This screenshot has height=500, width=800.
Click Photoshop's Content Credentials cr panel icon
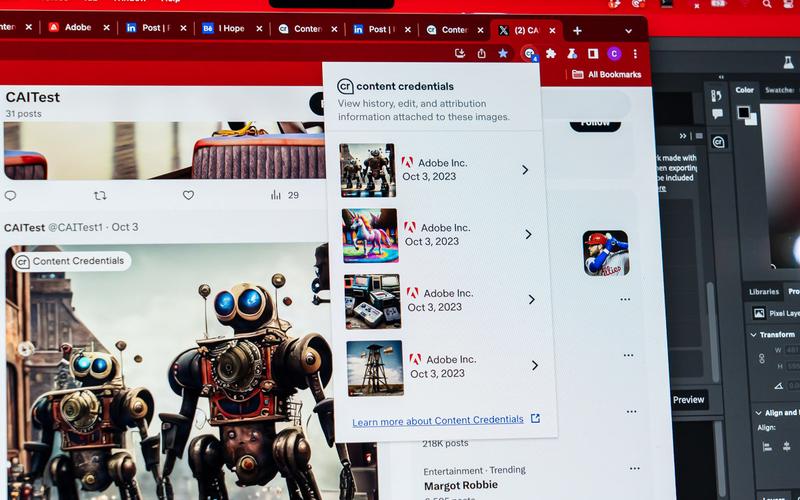[718, 142]
